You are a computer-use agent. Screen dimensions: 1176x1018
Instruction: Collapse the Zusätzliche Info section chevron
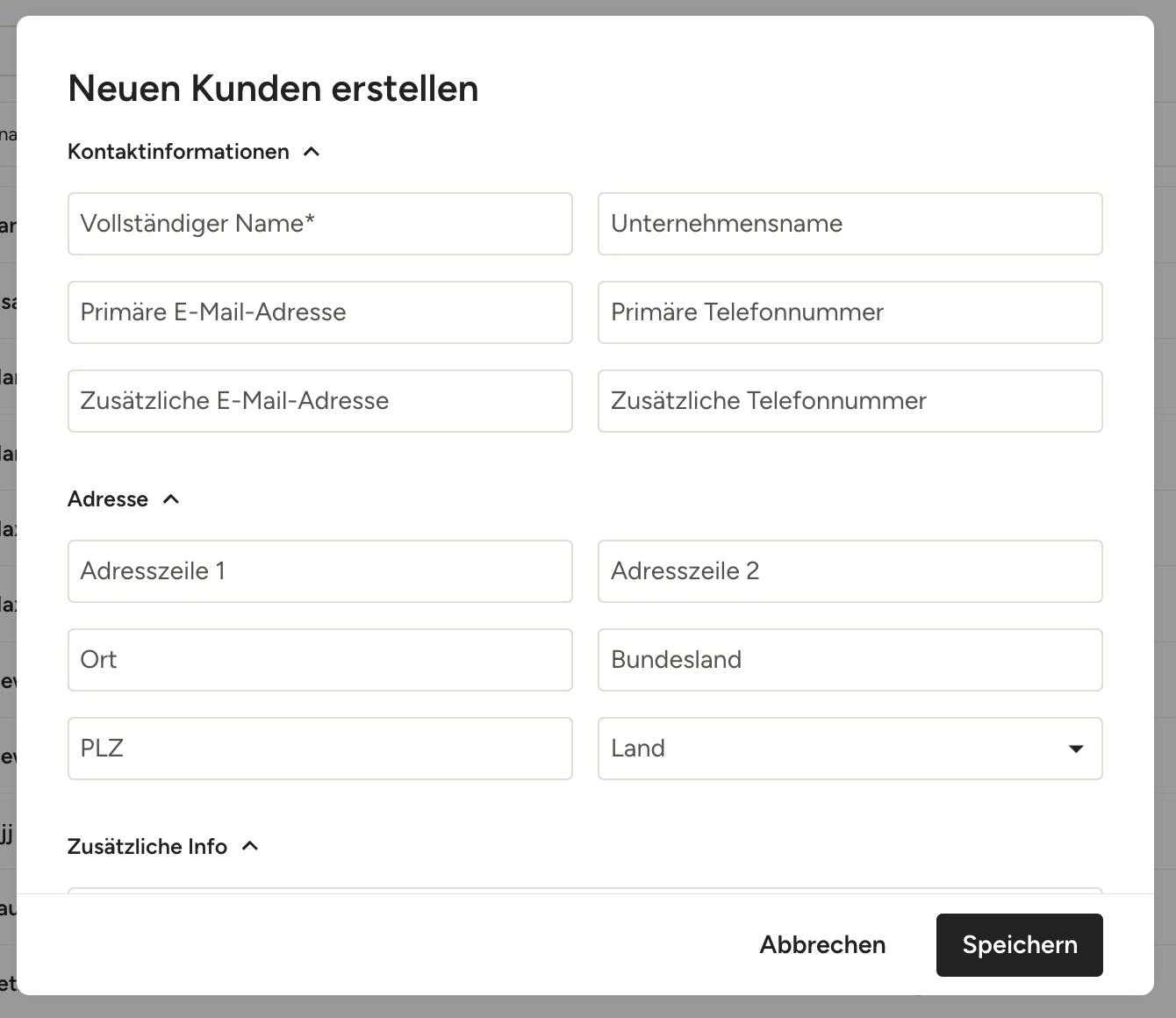250,846
